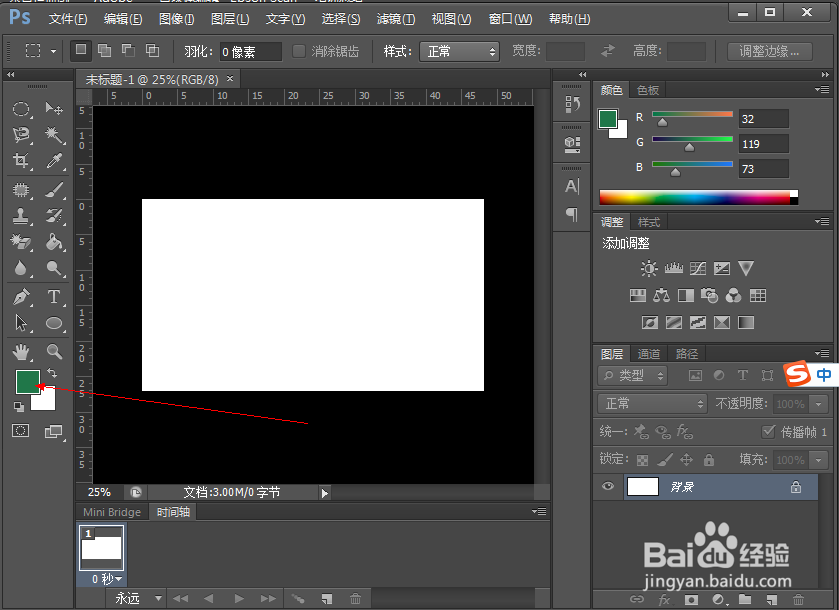Image resolution: width=839 pixels, height=610 pixels.
Task: Open the Fill dropdown arrow
Action: (x=819, y=460)
